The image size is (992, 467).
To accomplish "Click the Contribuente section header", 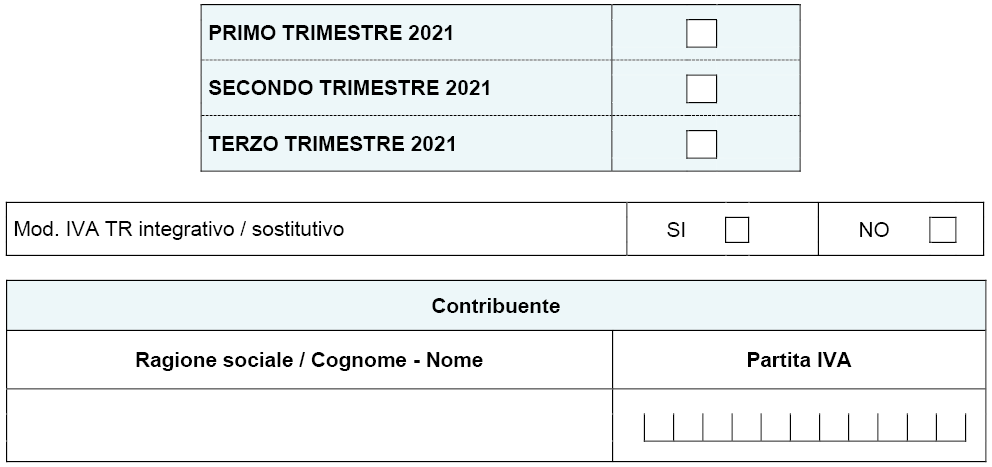I will [496, 306].
